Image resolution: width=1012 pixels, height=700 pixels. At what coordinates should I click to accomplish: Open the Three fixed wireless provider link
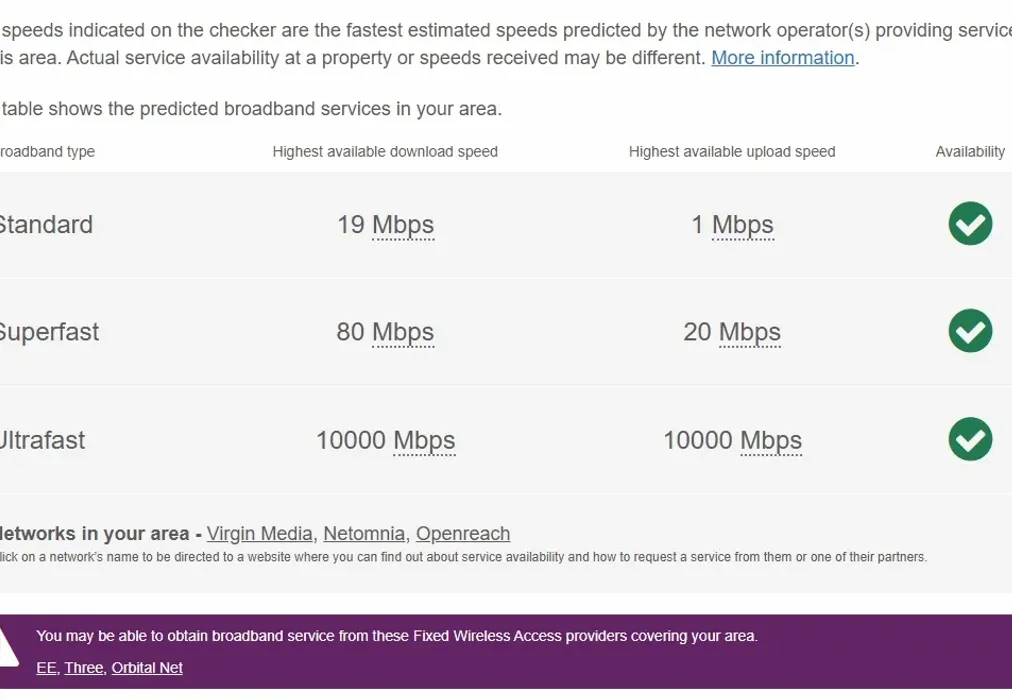point(83,667)
